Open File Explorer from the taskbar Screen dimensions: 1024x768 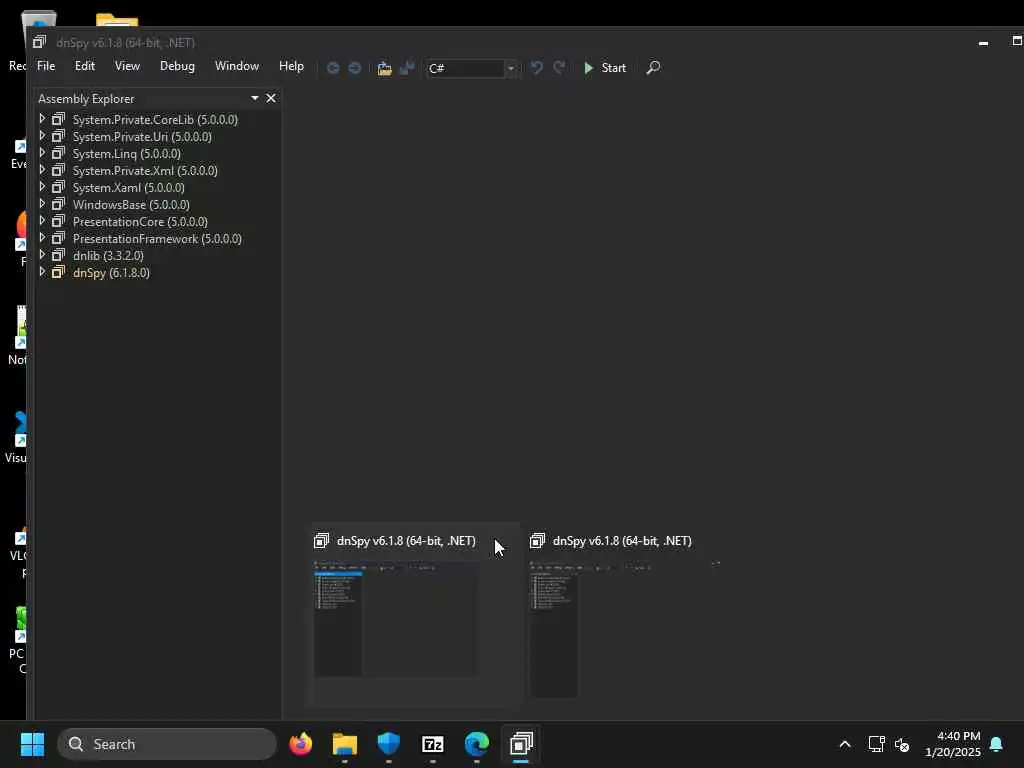pos(345,744)
